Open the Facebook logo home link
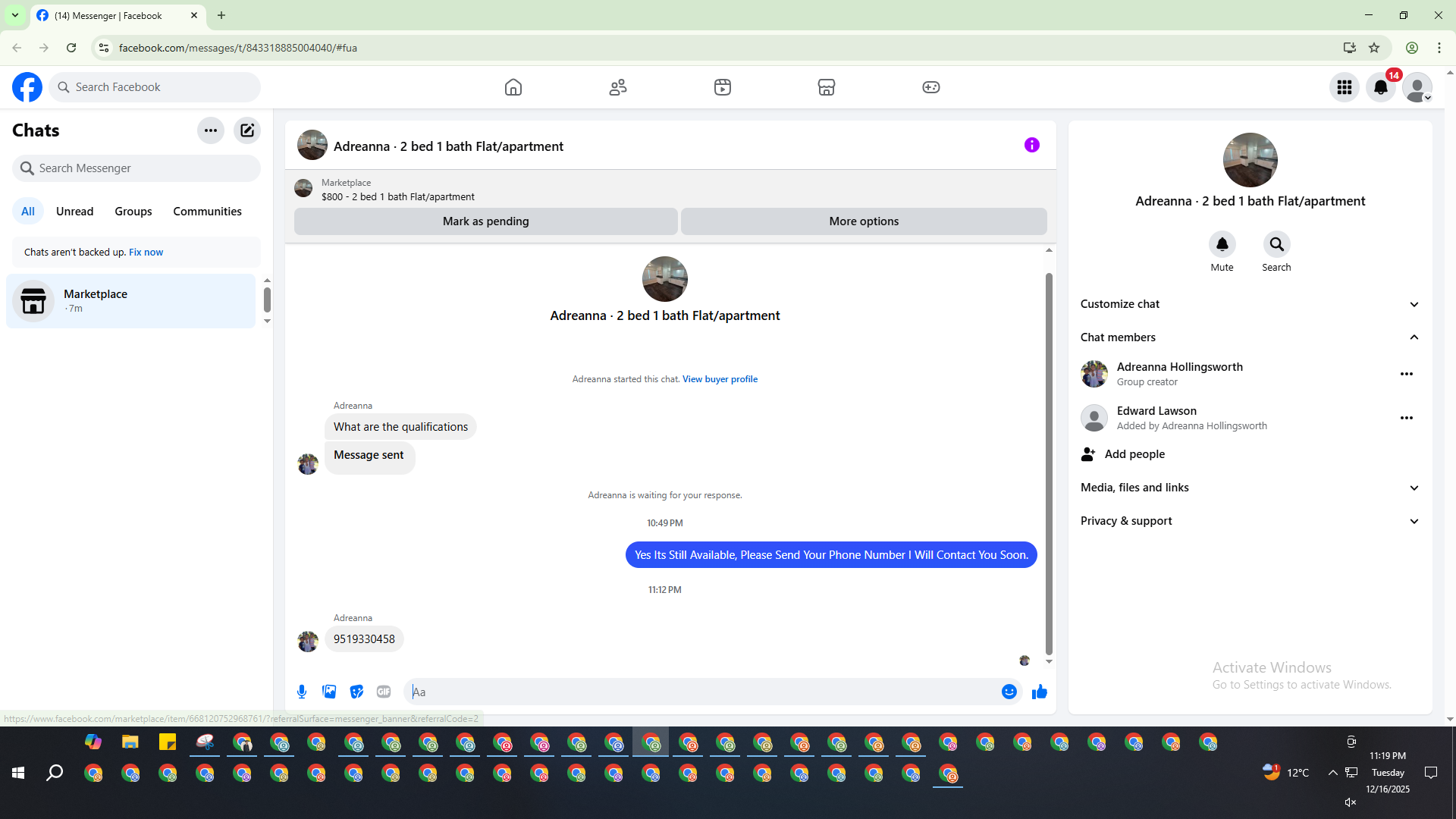 click(27, 87)
